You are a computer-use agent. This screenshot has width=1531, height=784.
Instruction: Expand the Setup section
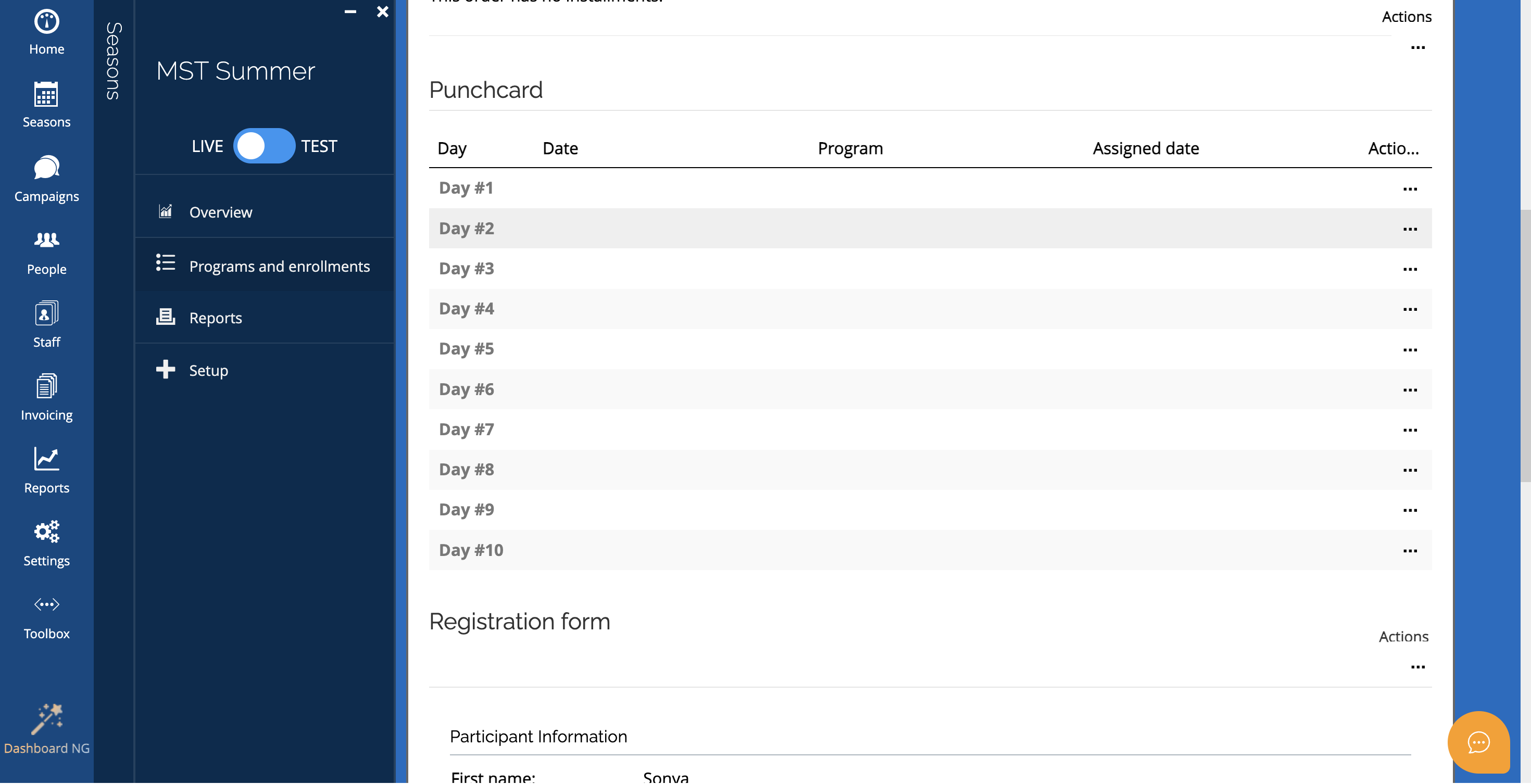pyautogui.click(x=208, y=370)
